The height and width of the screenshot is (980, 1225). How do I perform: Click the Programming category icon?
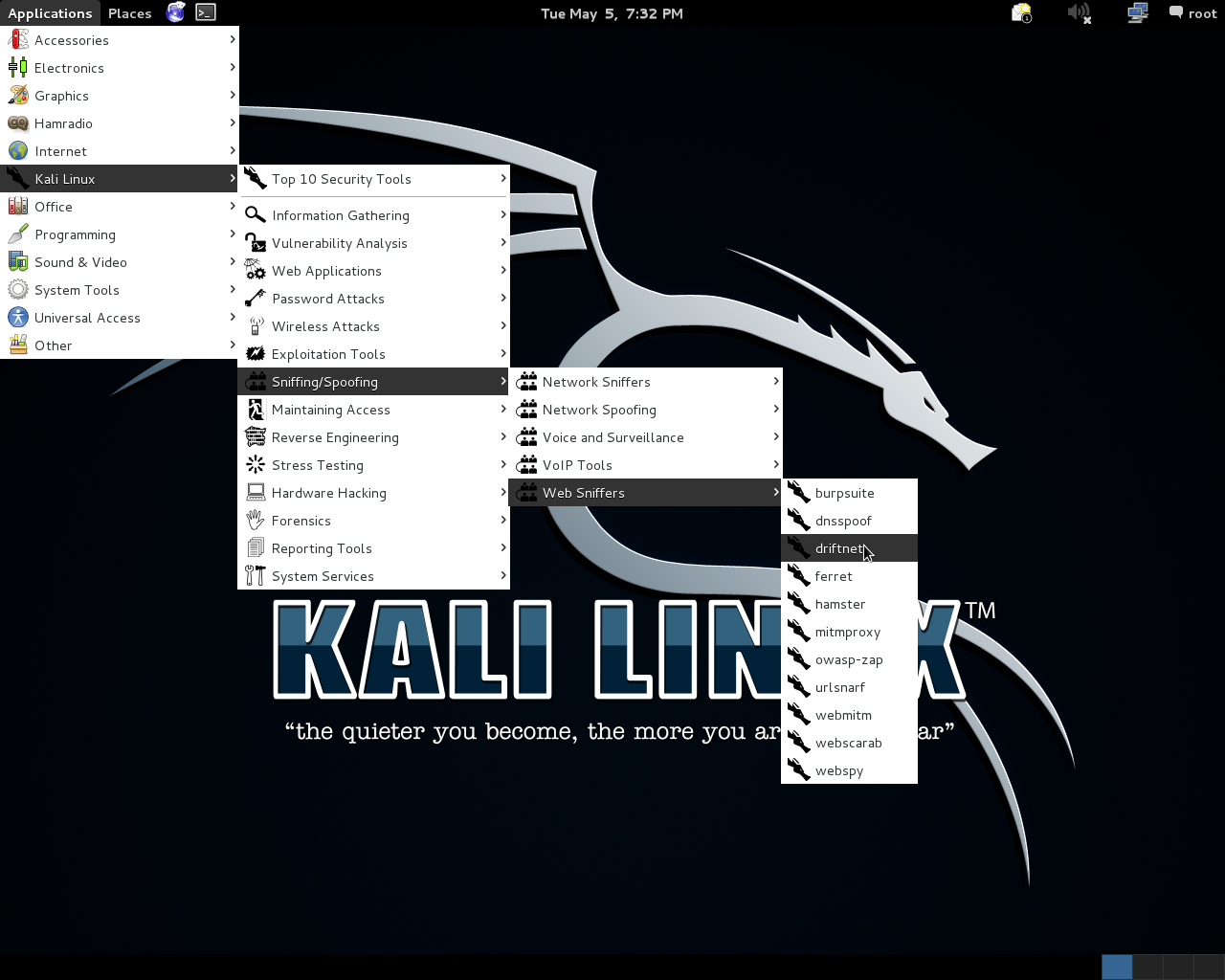[18, 234]
